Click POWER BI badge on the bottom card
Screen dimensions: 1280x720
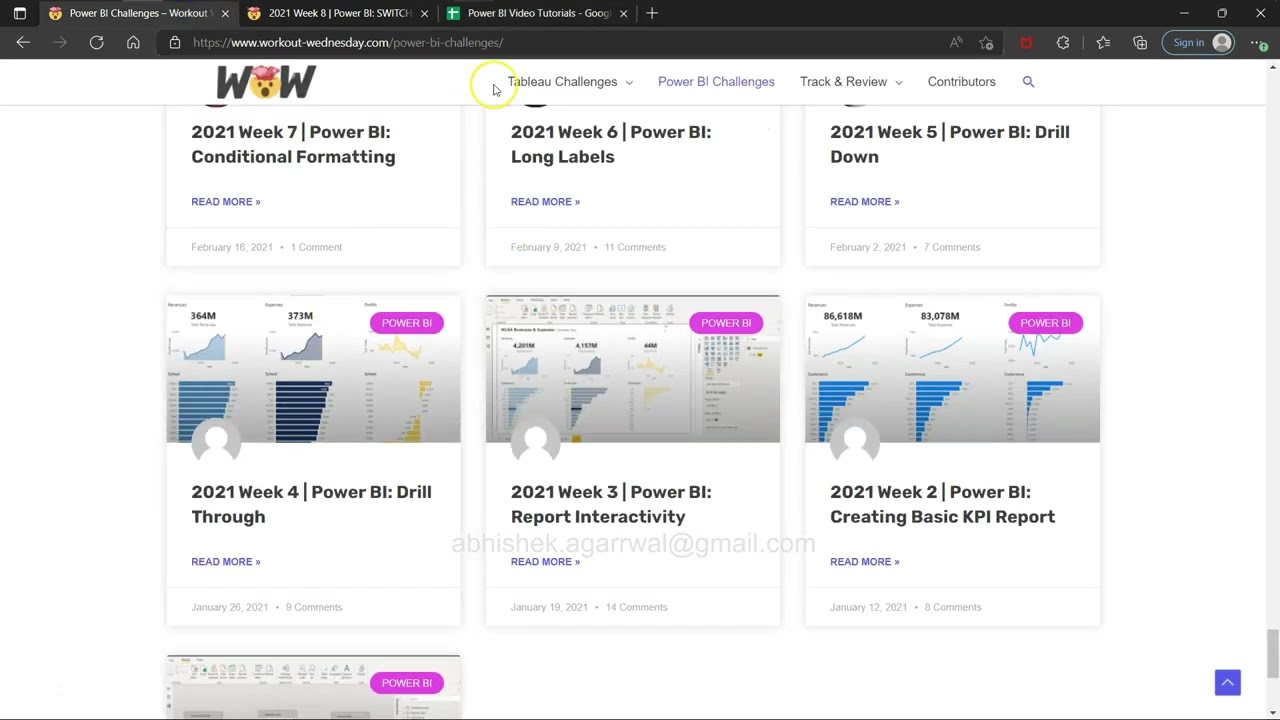coord(407,683)
